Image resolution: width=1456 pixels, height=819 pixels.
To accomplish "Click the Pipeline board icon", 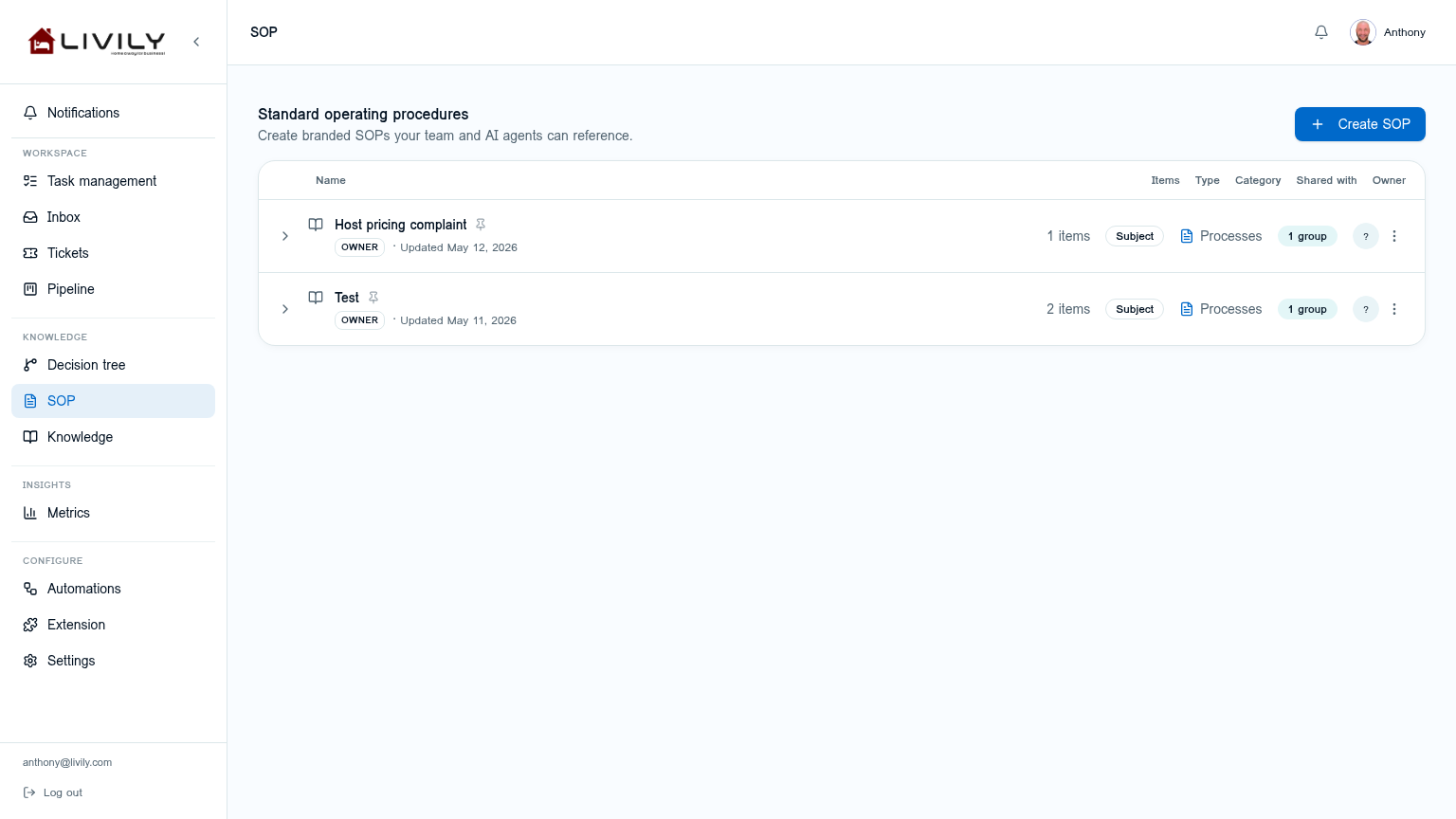I will 30,289.
